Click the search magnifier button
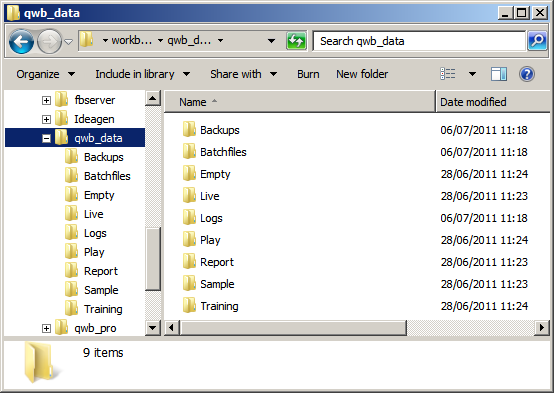The height and width of the screenshot is (393, 554). pos(537,41)
